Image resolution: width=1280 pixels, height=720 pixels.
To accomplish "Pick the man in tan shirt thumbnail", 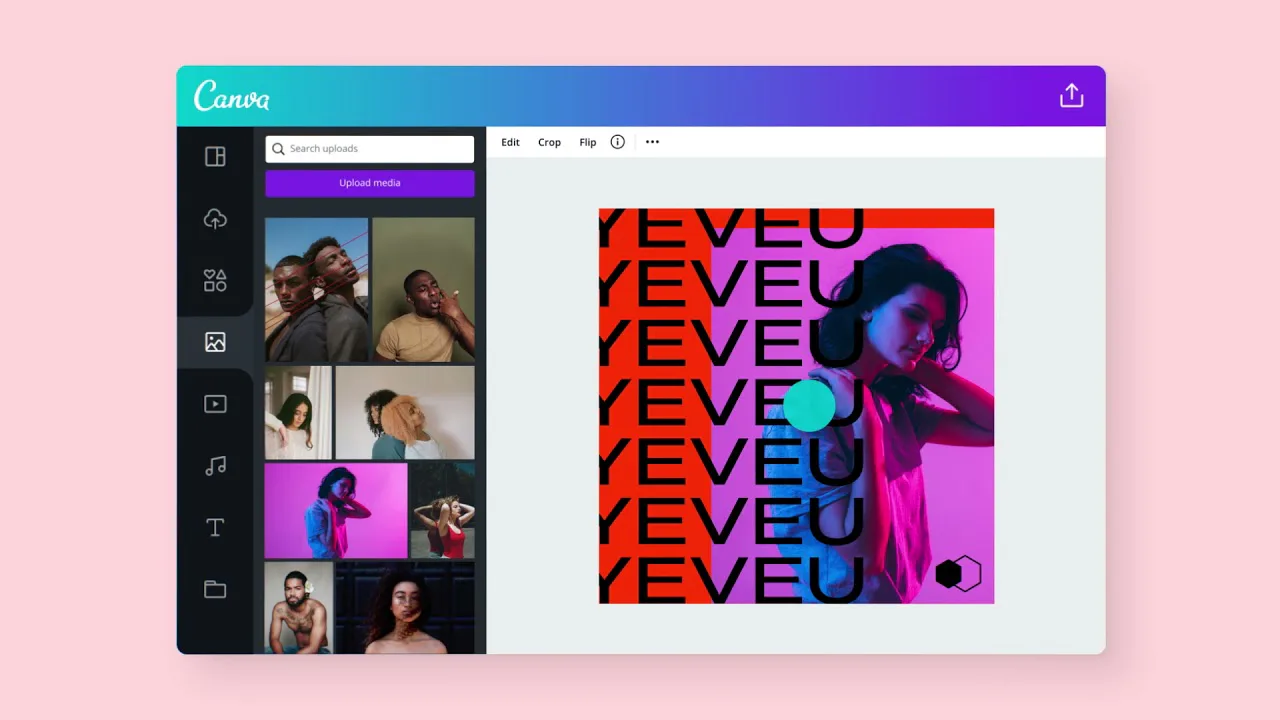I will 423,289.
